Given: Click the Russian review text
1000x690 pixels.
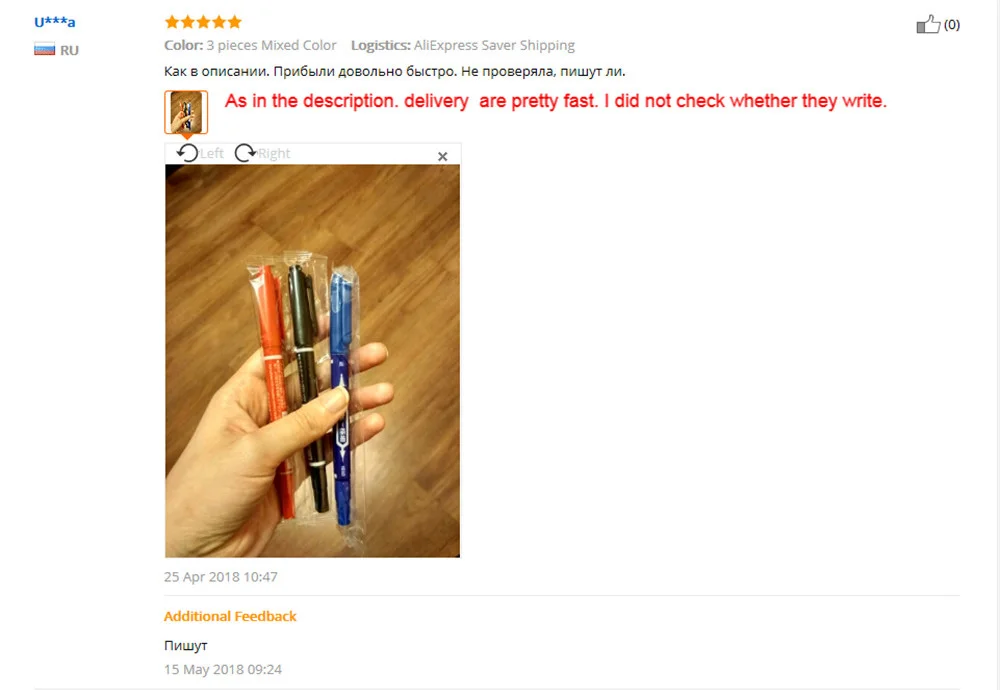Looking at the screenshot, I should pos(395,71).
